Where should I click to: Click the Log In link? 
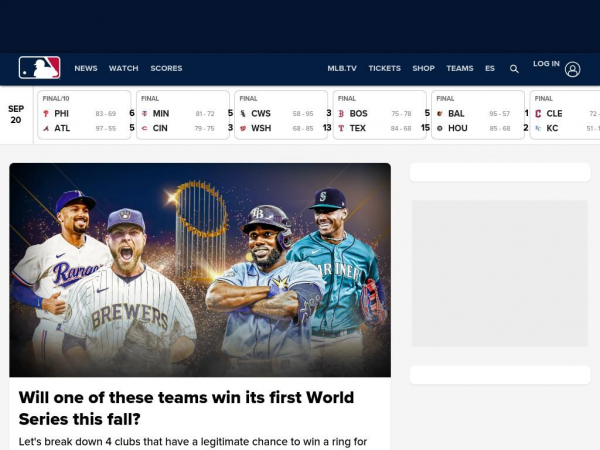pyautogui.click(x=546, y=64)
